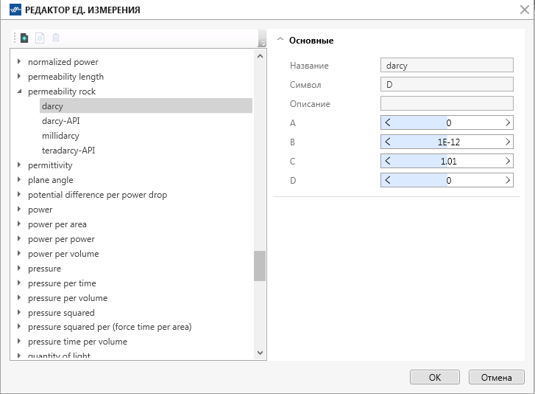Click the B value 1E-12
The height and width of the screenshot is (394, 535).
pyautogui.click(x=449, y=142)
